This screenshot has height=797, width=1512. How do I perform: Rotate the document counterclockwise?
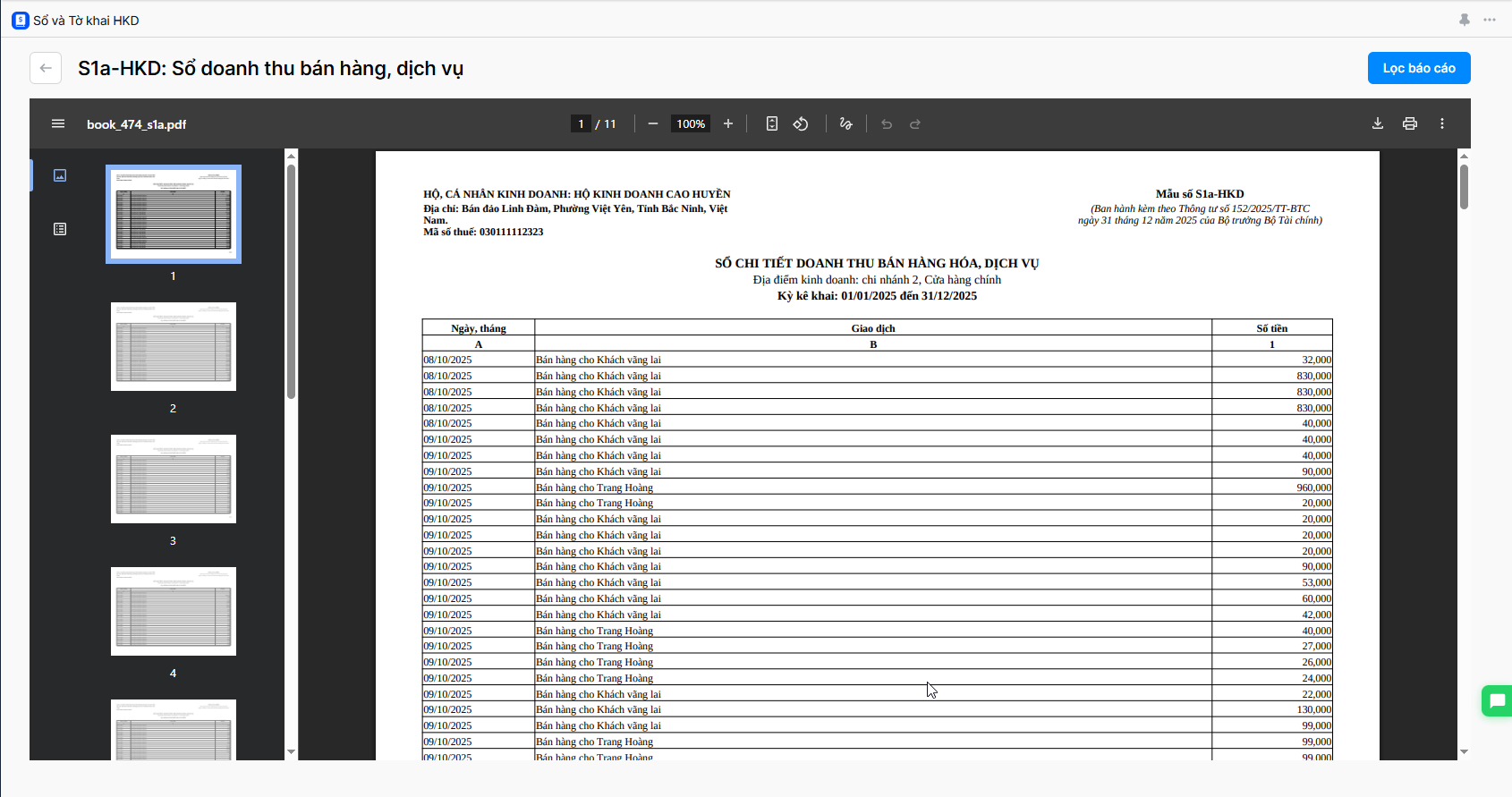(801, 124)
